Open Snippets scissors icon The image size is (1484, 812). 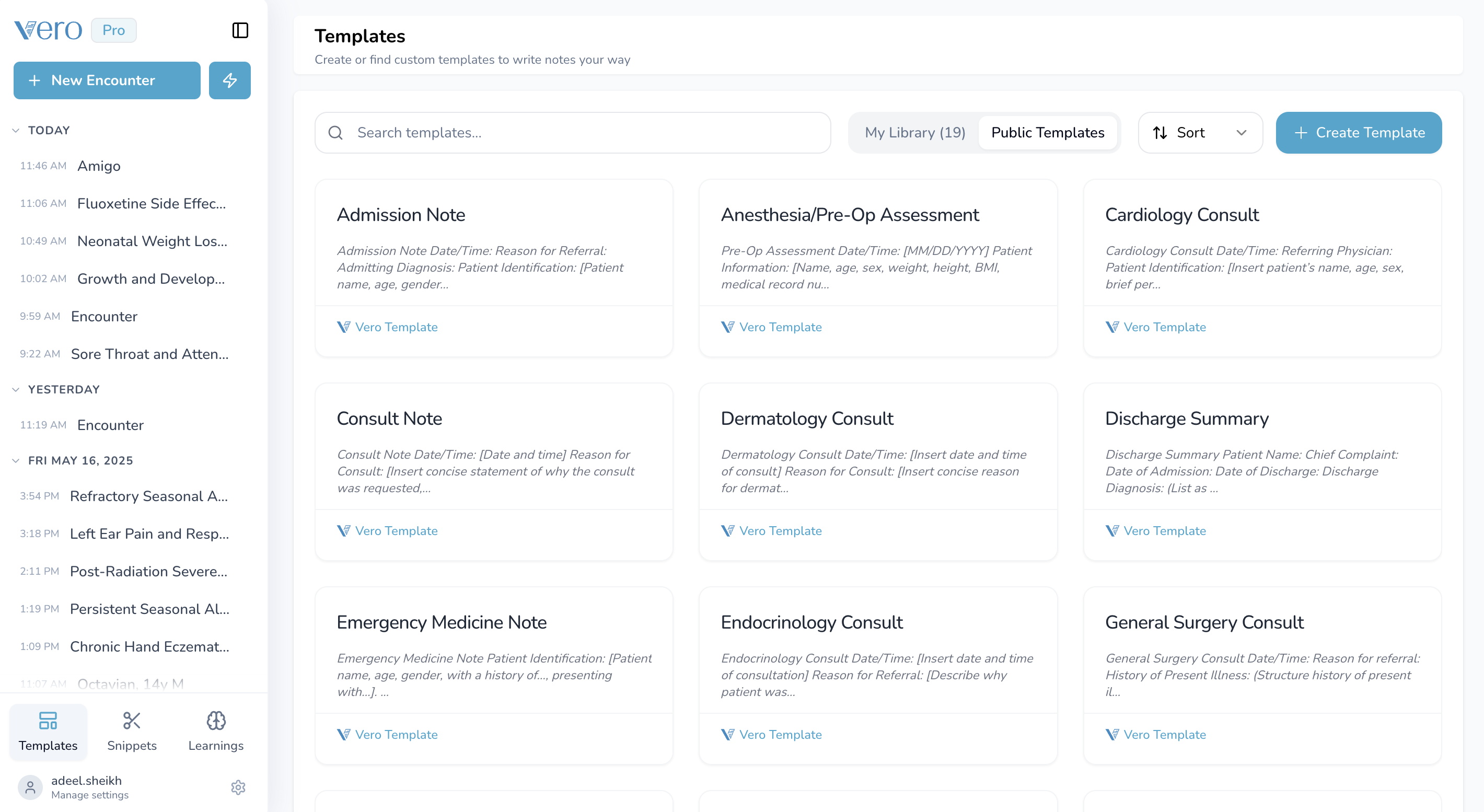pos(131,721)
